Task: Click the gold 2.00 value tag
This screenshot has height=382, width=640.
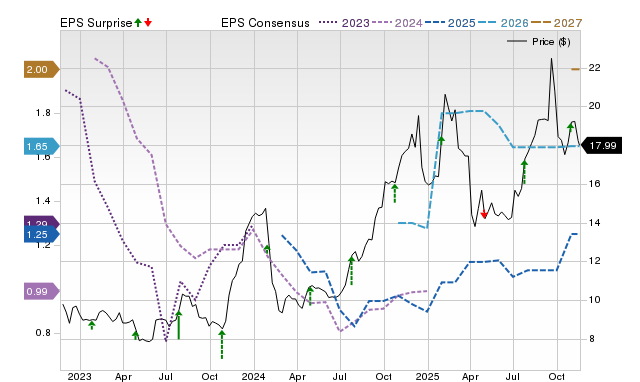Action: [42, 70]
